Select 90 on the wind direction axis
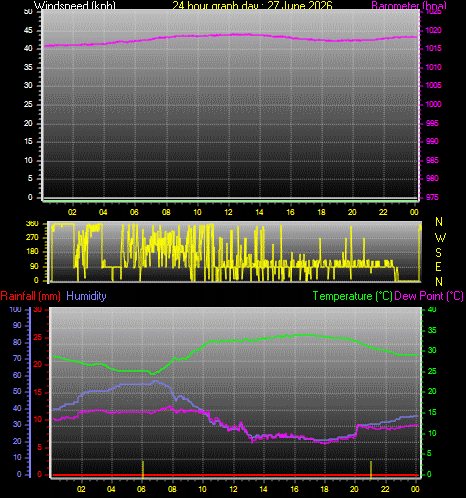 tap(34, 266)
